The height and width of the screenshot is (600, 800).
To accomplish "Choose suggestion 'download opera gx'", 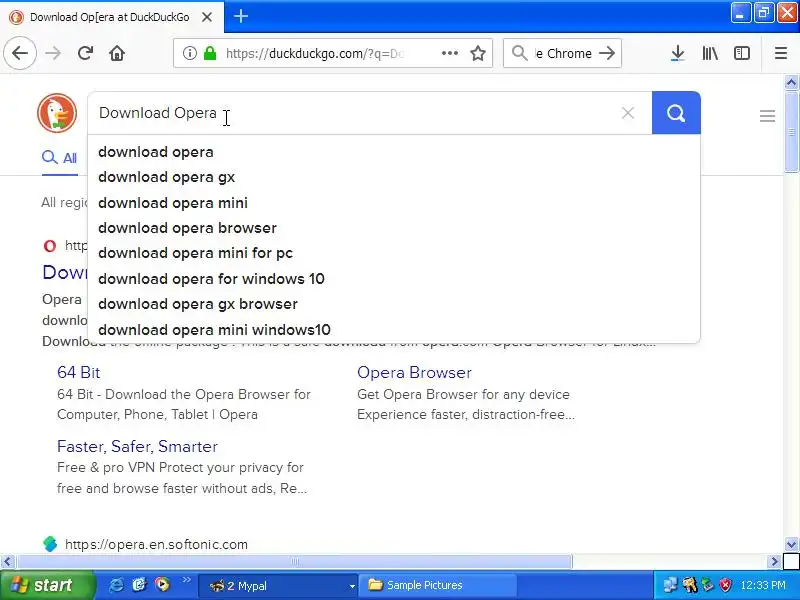I will pos(393,177).
